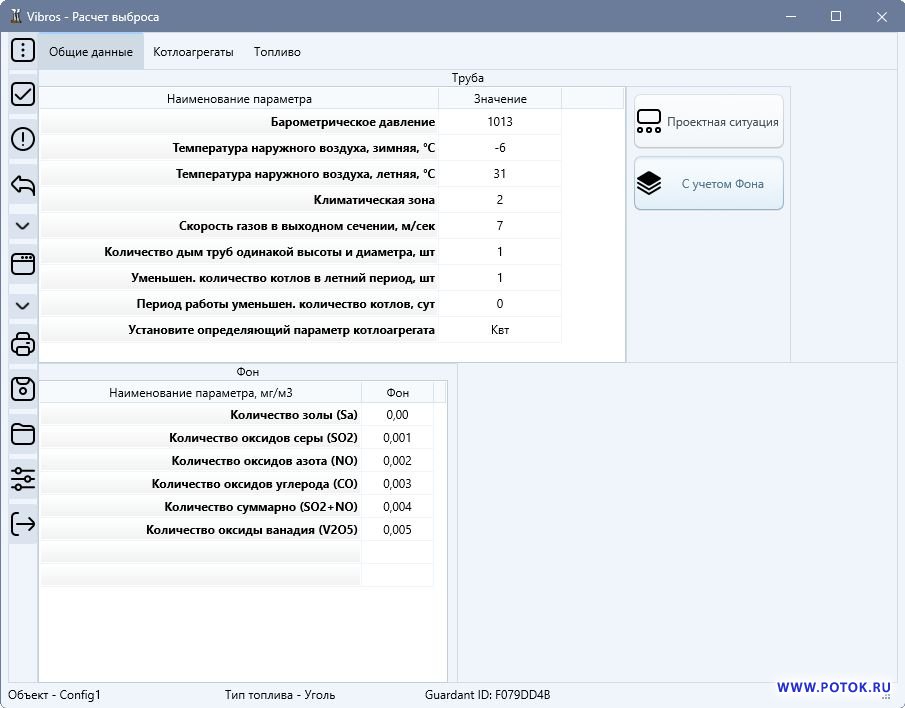905x708 pixels.
Task: Click the barometric pressure value 1013
Action: [500, 122]
